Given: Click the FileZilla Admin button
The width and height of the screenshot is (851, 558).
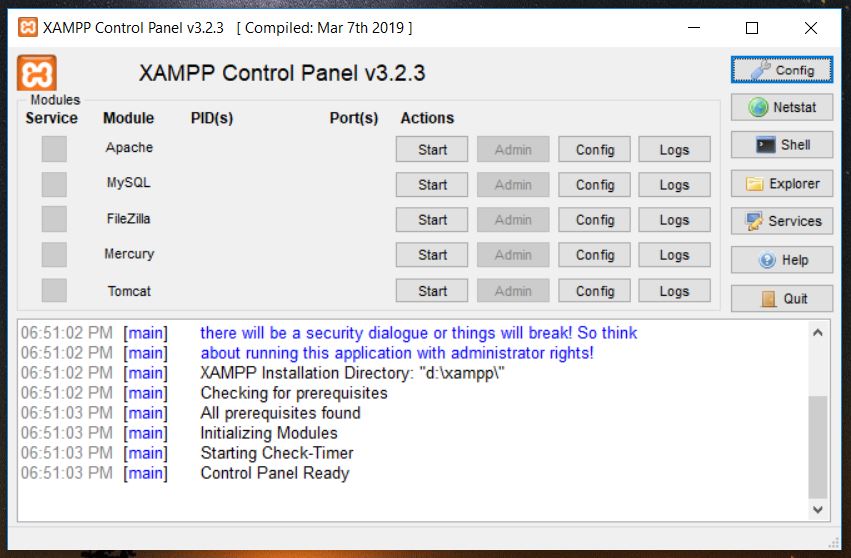Looking at the screenshot, I should 513,220.
